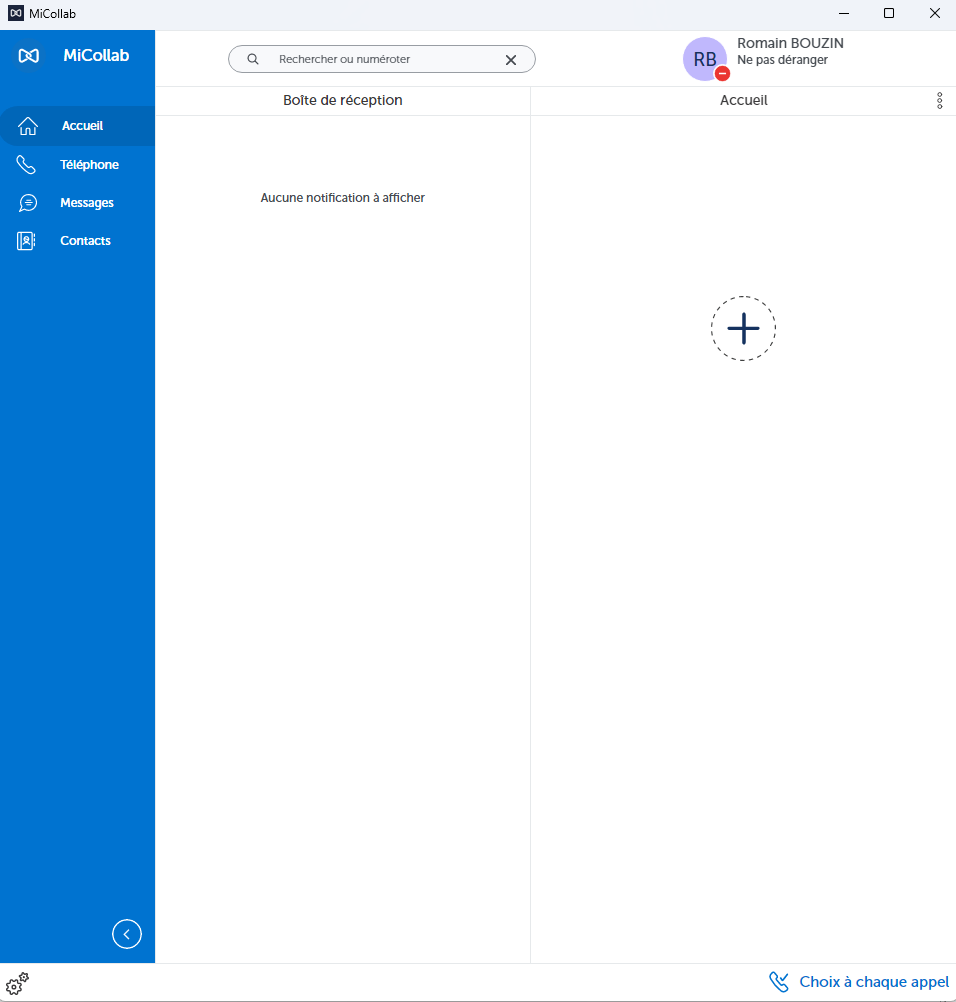Click the phone handset icon in sidebar
Viewport: 956px width, 1002px height.
26,165
